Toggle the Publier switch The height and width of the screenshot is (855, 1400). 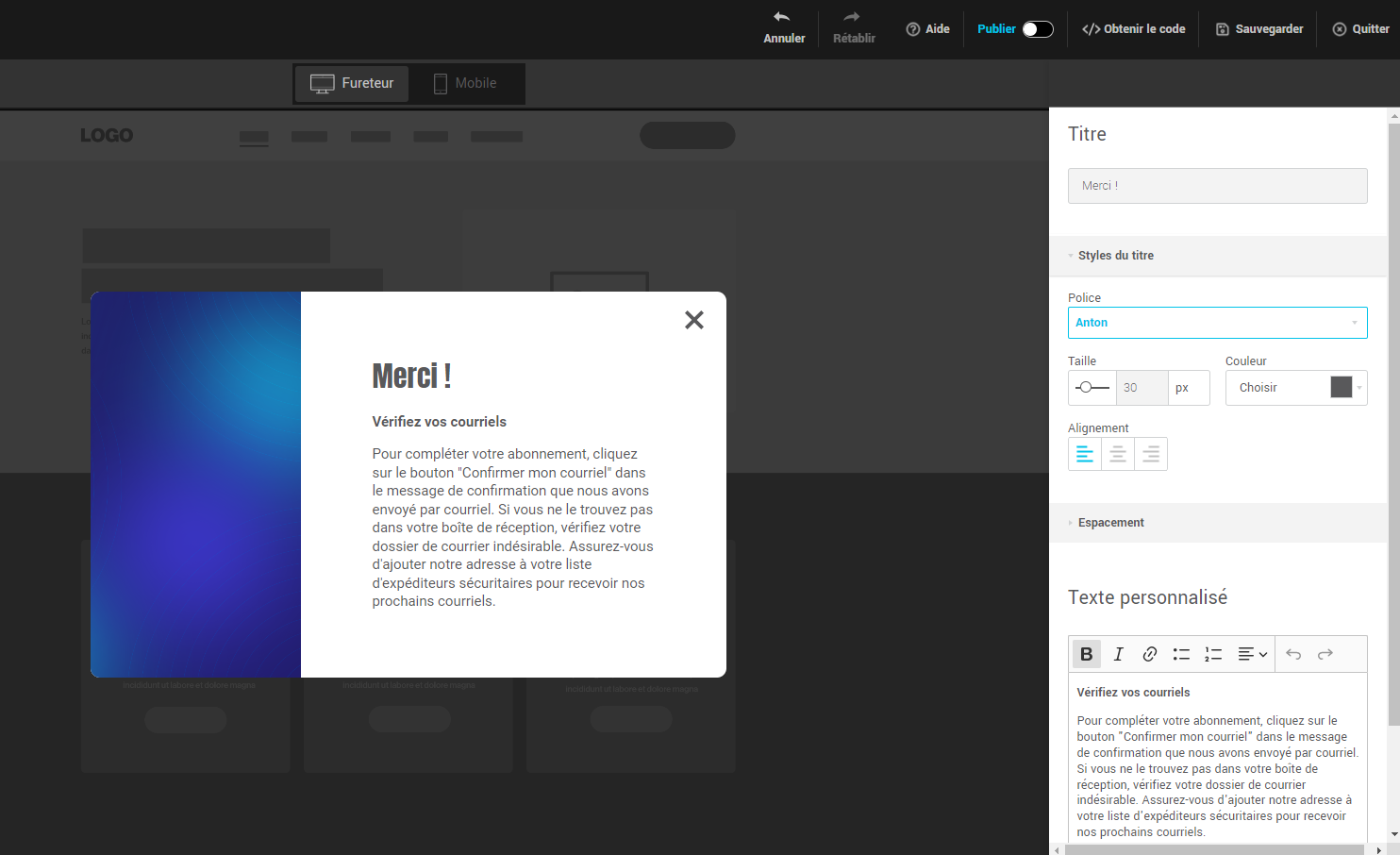tap(1038, 29)
